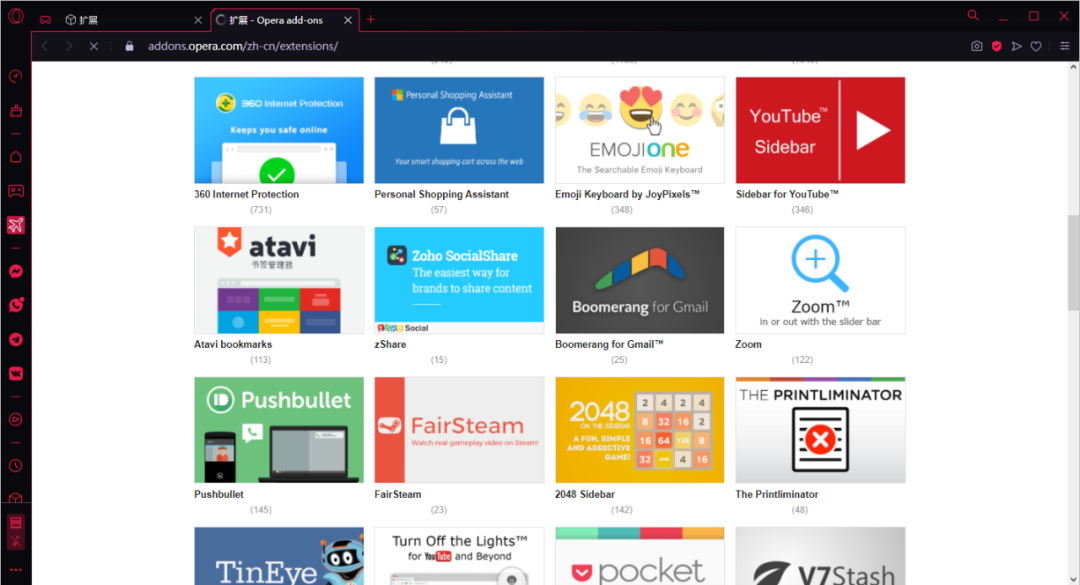Image resolution: width=1080 pixels, height=585 pixels.
Task: Open zShare extension link
Action: coord(390,345)
